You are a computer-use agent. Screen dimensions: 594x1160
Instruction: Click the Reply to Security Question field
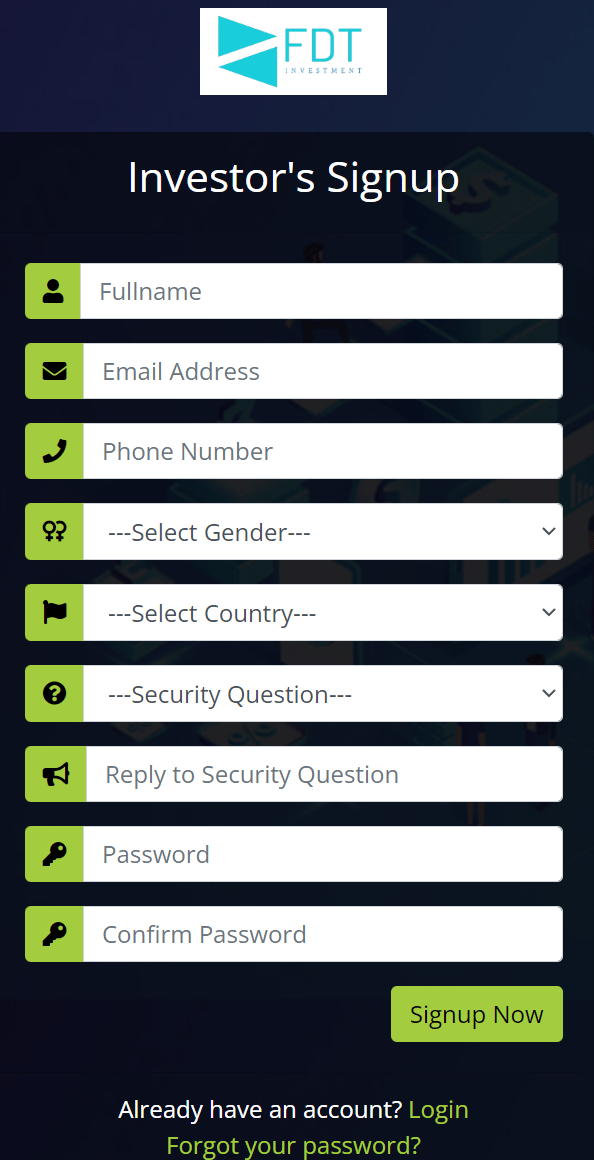coord(324,774)
